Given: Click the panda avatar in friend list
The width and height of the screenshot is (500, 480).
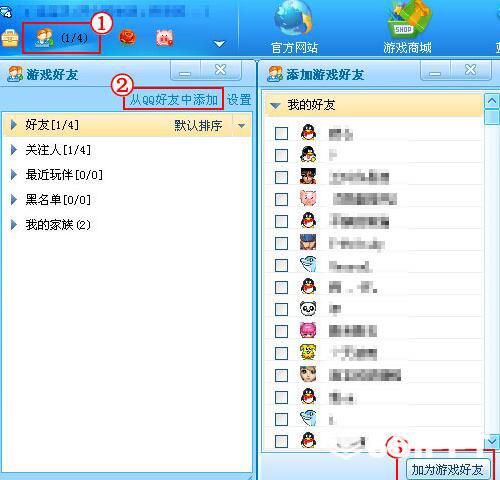Looking at the screenshot, I should click(x=308, y=309).
